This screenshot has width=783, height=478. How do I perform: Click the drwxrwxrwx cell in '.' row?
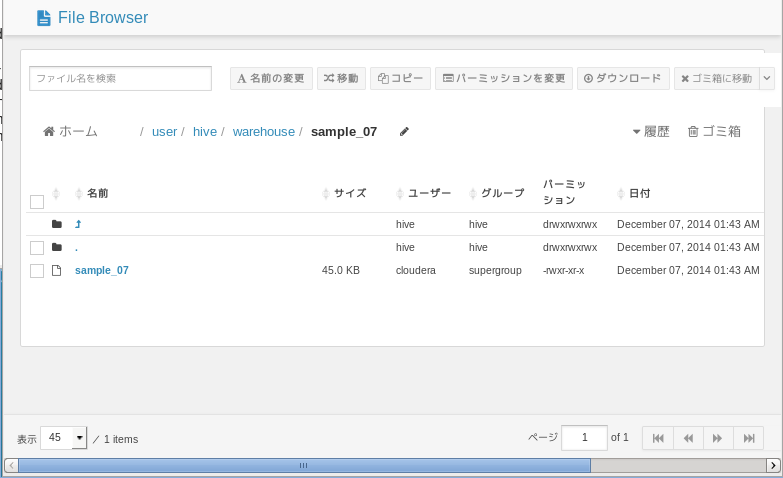click(570, 247)
